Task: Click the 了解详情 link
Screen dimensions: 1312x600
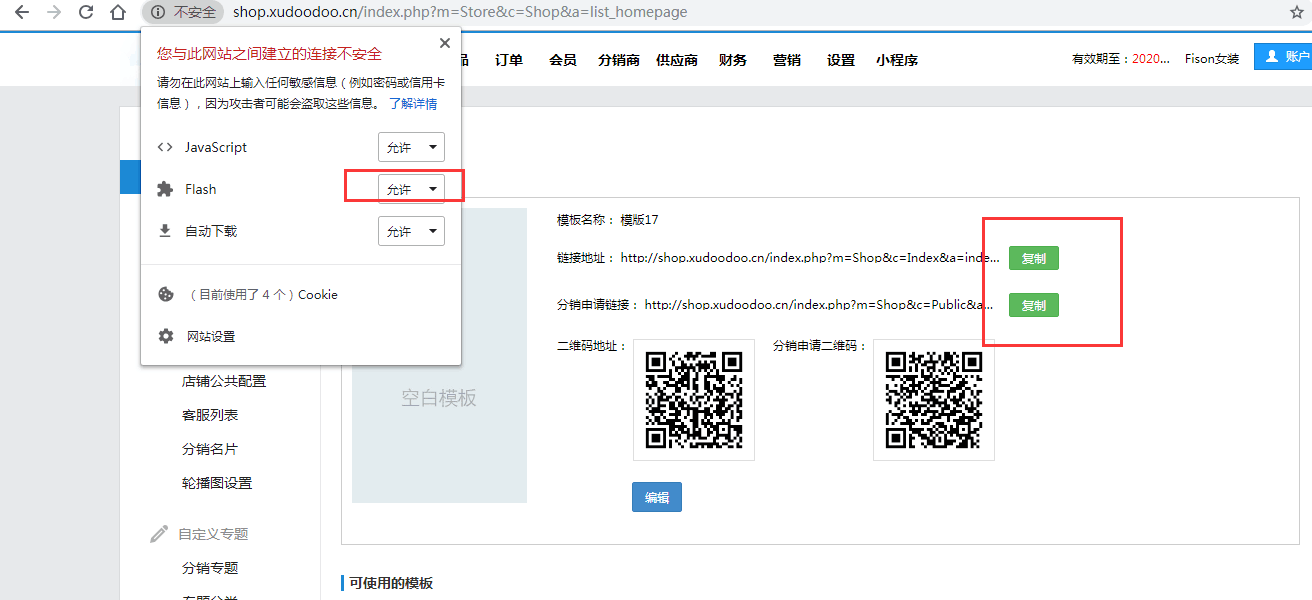Action: (413, 103)
